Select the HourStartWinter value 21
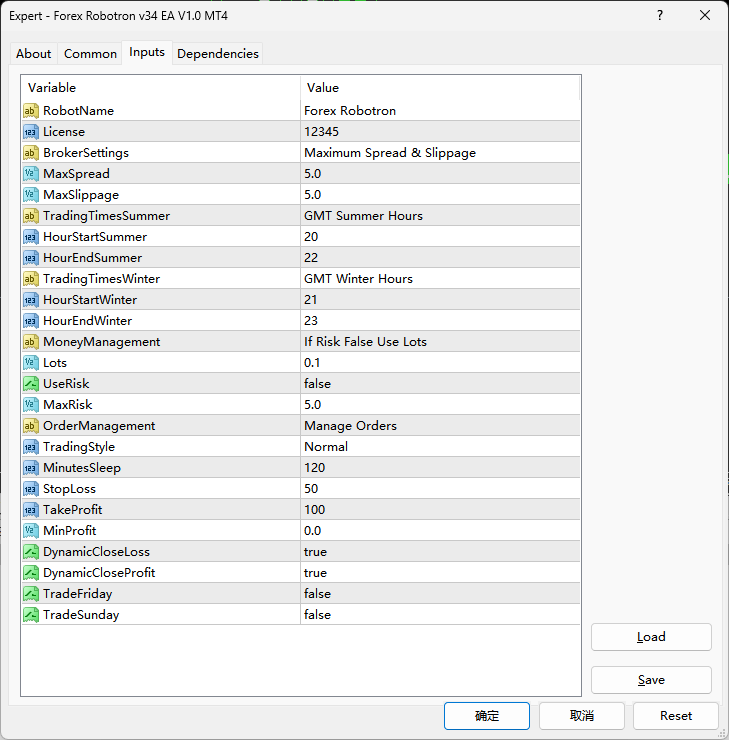Image resolution: width=729 pixels, height=740 pixels. point(440,300)
